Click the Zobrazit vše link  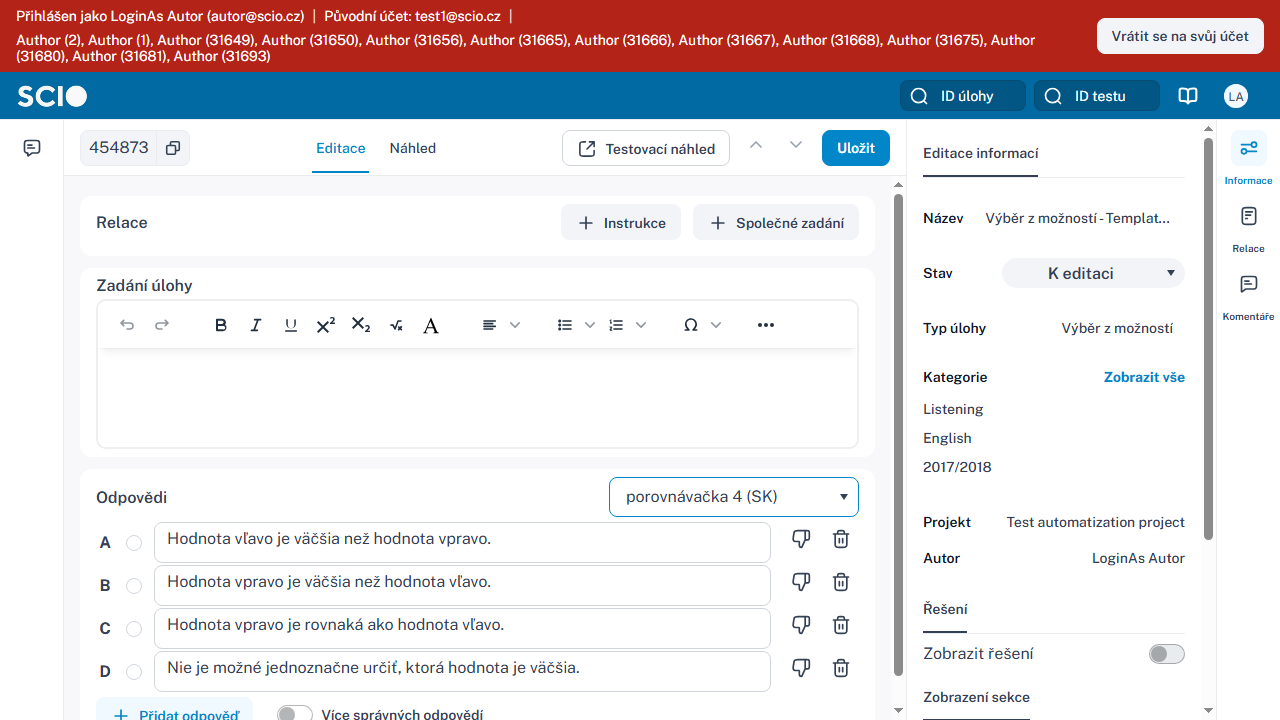(x=1144, y=377)
